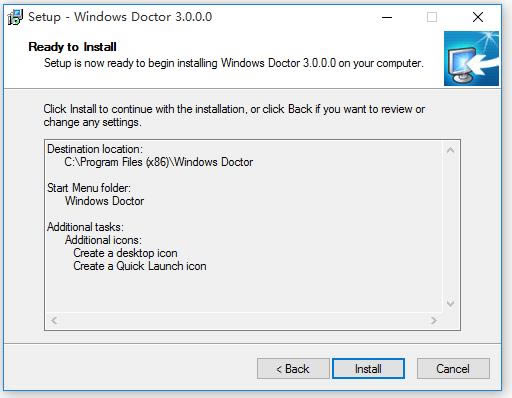Viewport: 512px width, 398px height.
Task: Click the 'Destination location:' line
Action: (x=95, y=149)
